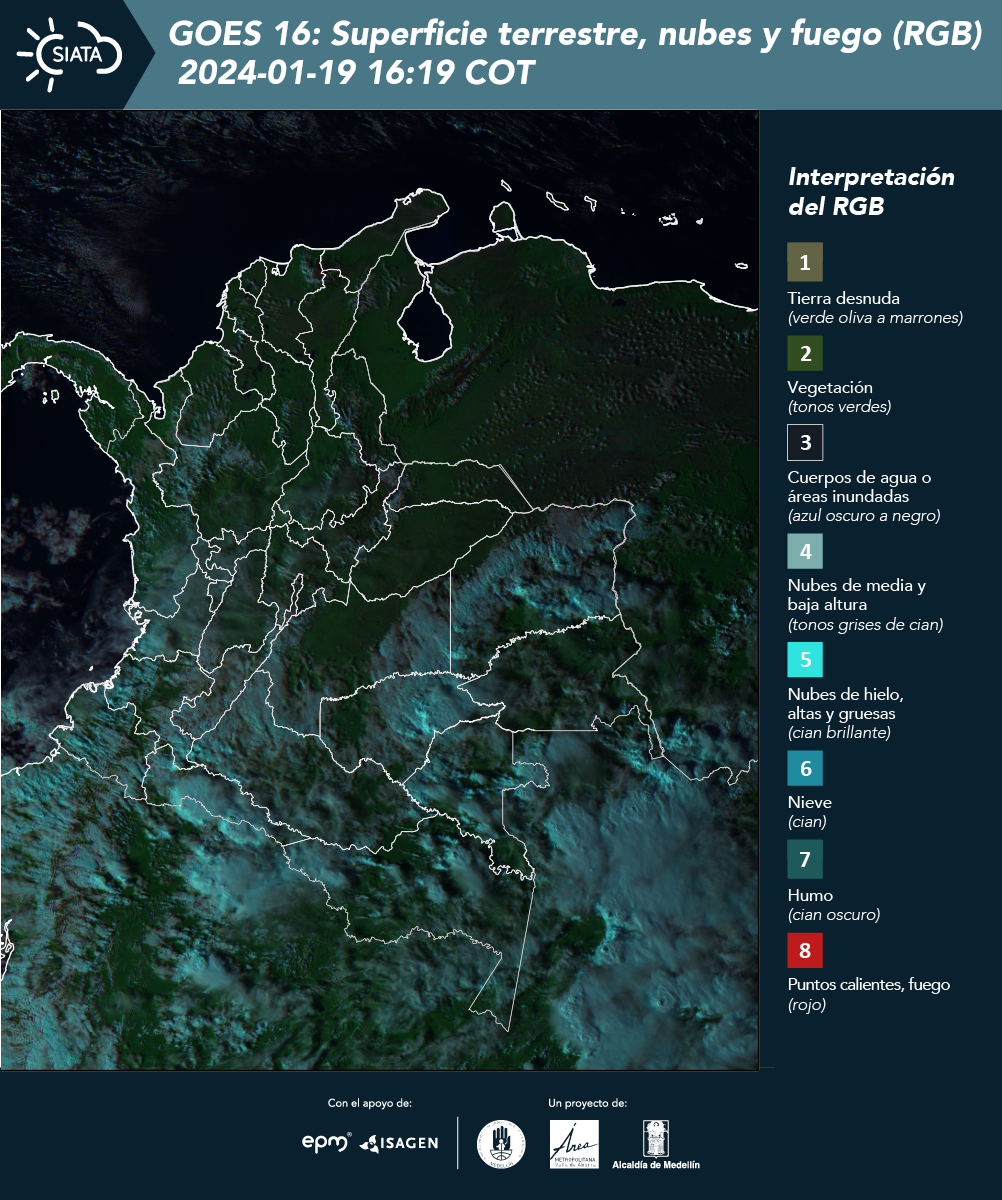Click the label "Nubes de media y baja altura"

857,595
